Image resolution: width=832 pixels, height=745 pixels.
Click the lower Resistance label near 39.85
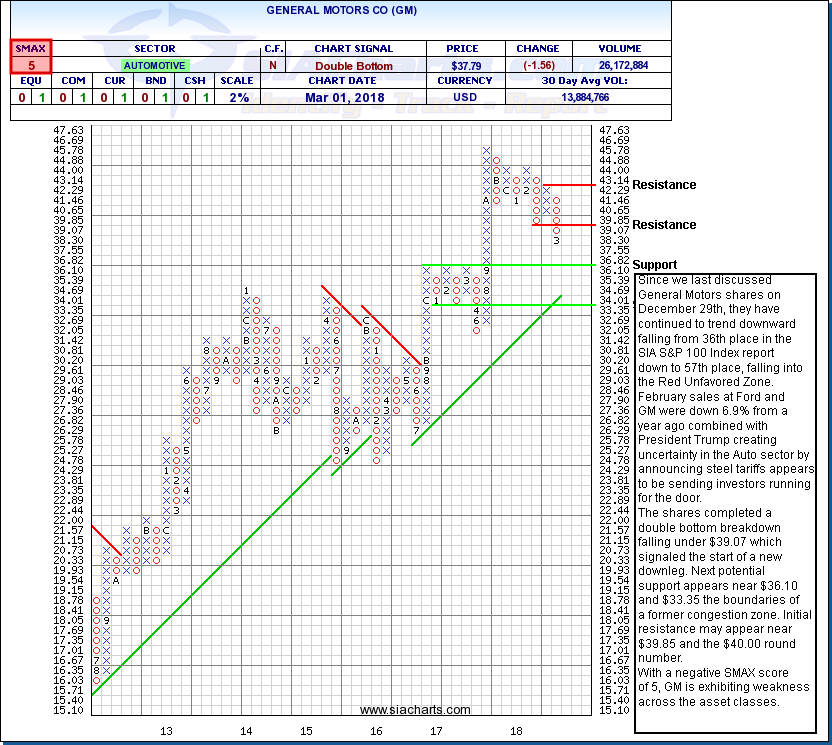pos(664,225)
